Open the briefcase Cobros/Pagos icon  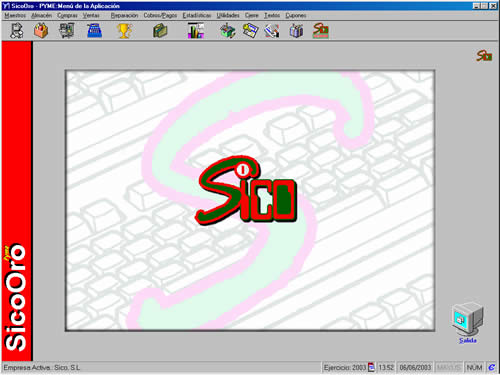(160, 31)
